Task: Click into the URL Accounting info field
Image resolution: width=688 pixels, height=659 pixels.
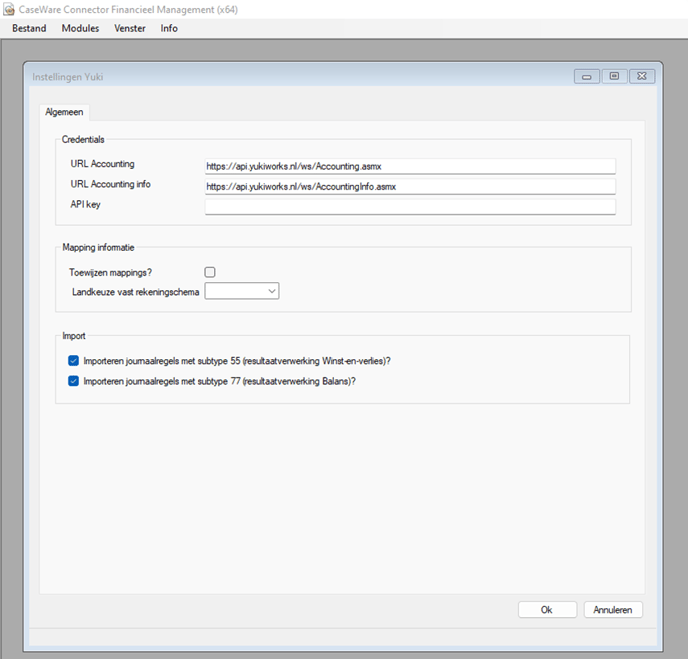Action: point(410,186)
